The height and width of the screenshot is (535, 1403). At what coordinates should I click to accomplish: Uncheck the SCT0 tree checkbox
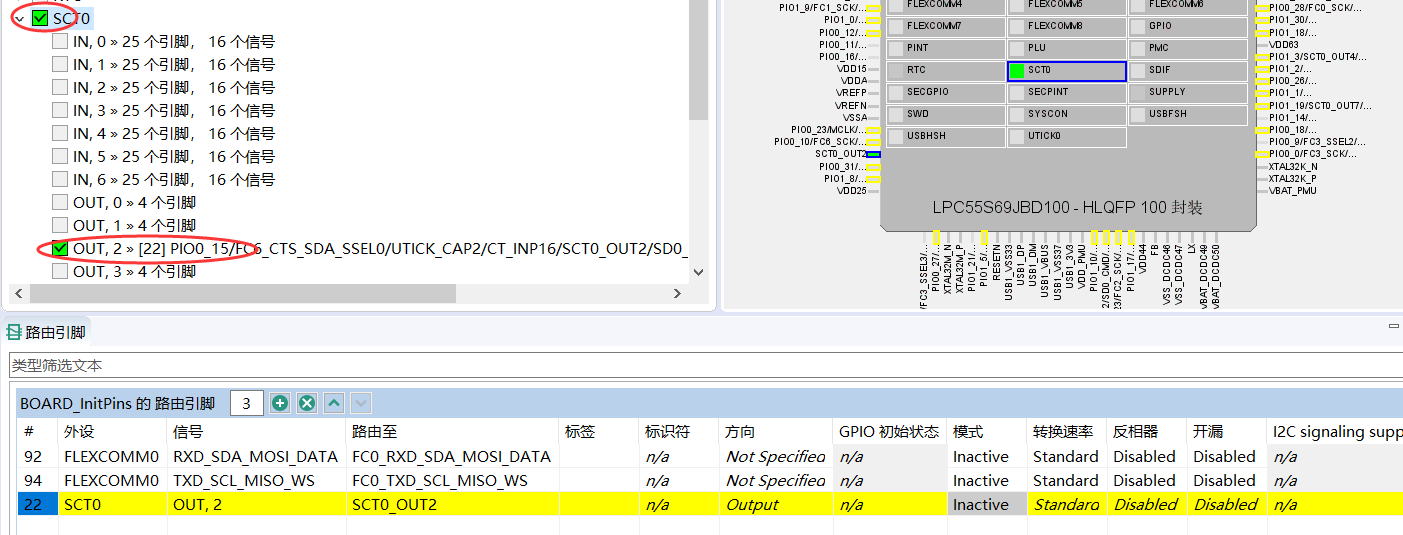[40, 18]
